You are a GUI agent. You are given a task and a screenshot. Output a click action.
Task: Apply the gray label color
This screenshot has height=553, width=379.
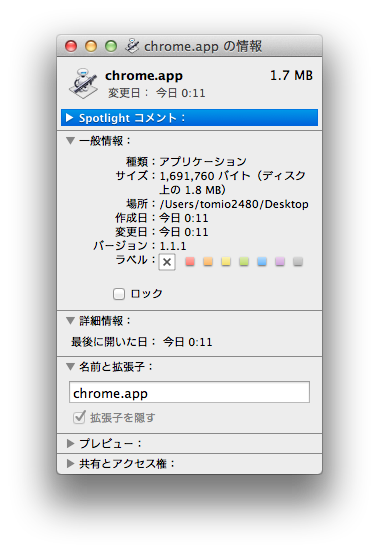(x=298, y=261)
